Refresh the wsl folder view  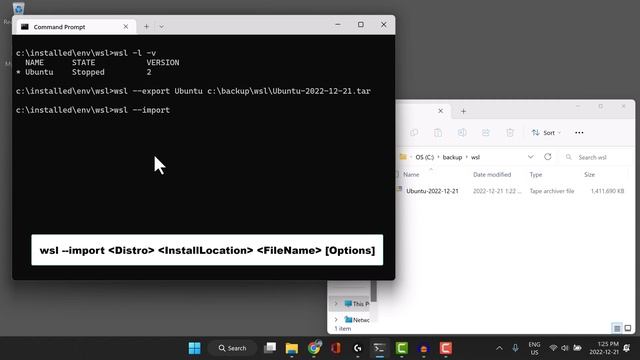pyautogui.click(x=548, y=157)
